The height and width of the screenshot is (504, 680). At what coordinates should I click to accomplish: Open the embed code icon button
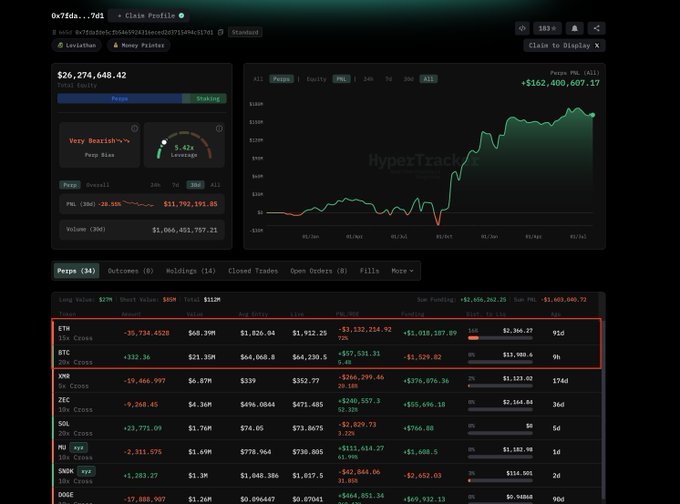[522, 28]
